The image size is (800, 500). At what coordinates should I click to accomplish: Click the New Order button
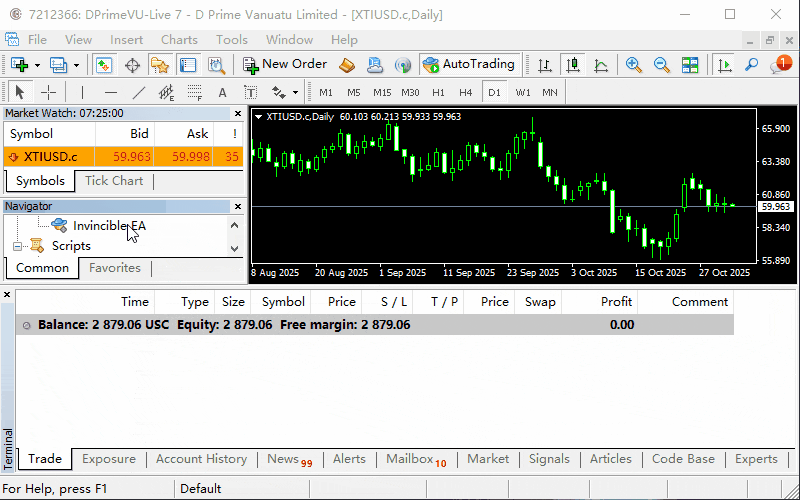(x=285, y=64)
